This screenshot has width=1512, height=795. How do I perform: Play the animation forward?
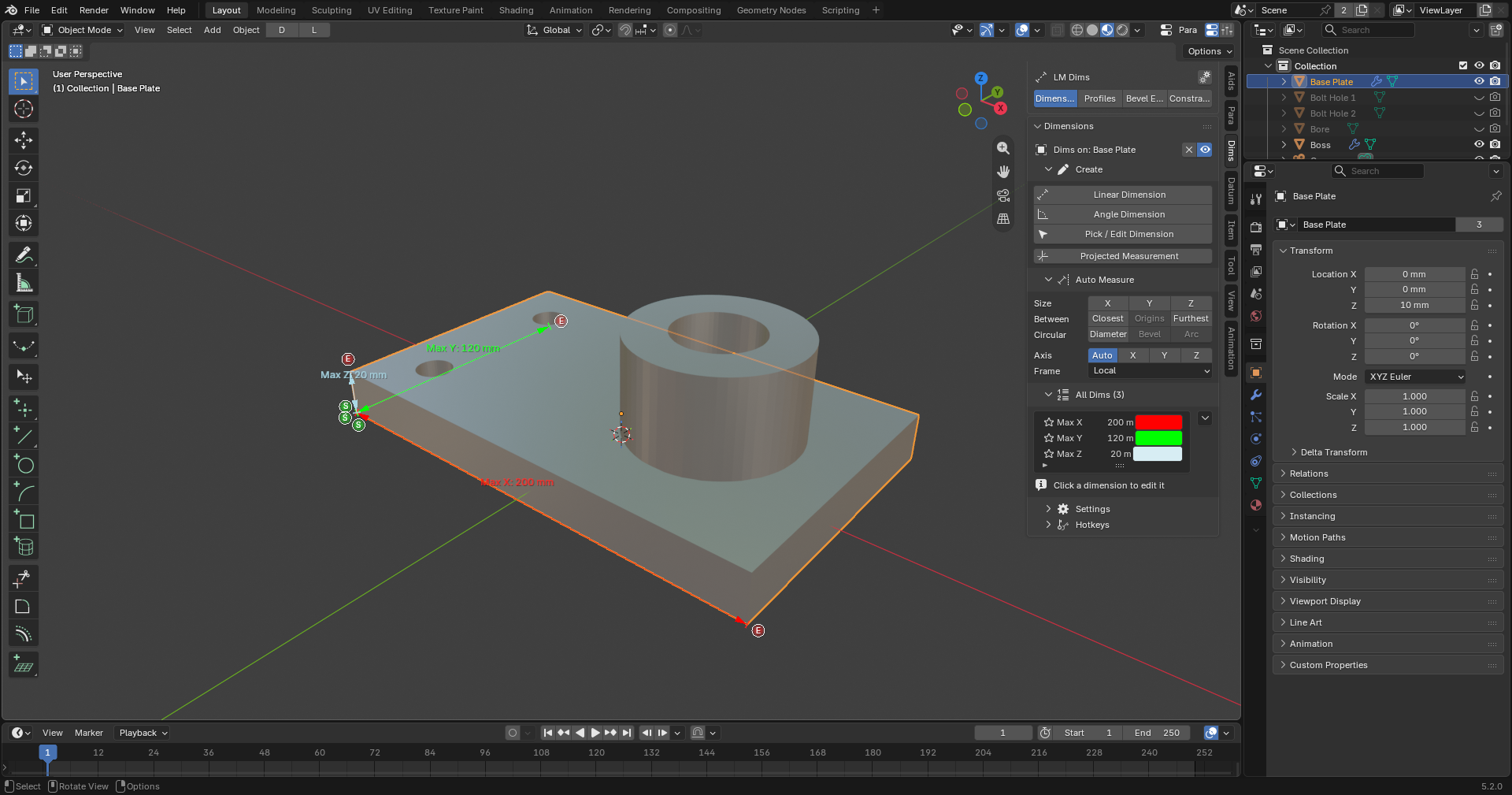(595, 733)
